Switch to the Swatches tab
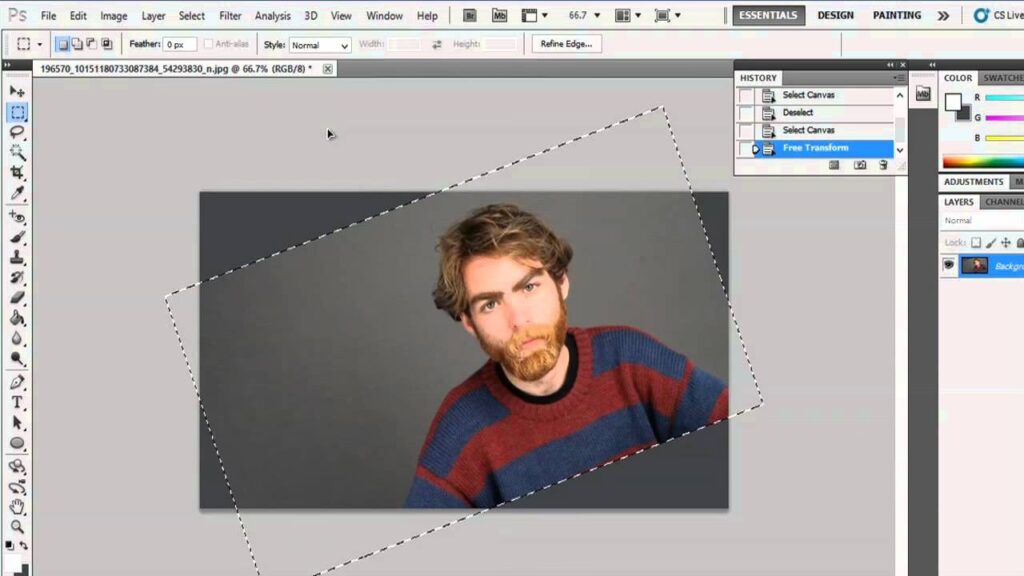Screen dimensions: 1024x576 pos(1002,78)
